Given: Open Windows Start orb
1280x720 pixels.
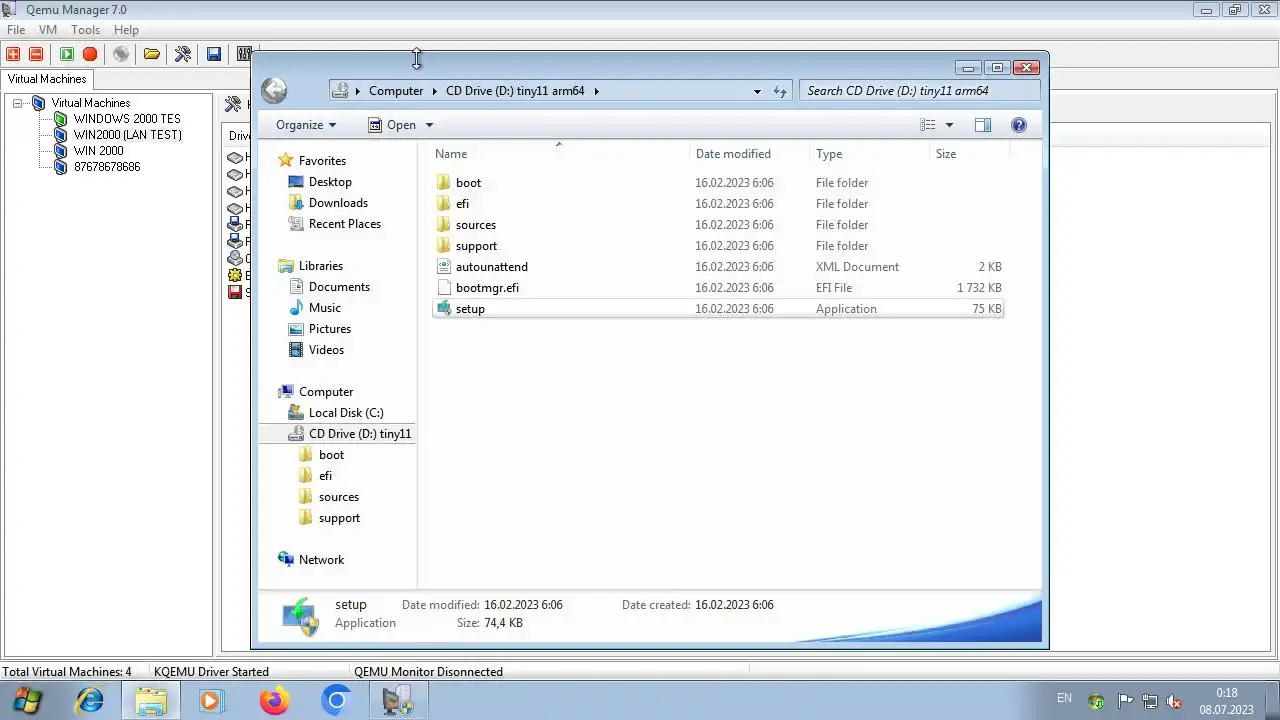Looking at the screenshot, I should coord(27,701).
